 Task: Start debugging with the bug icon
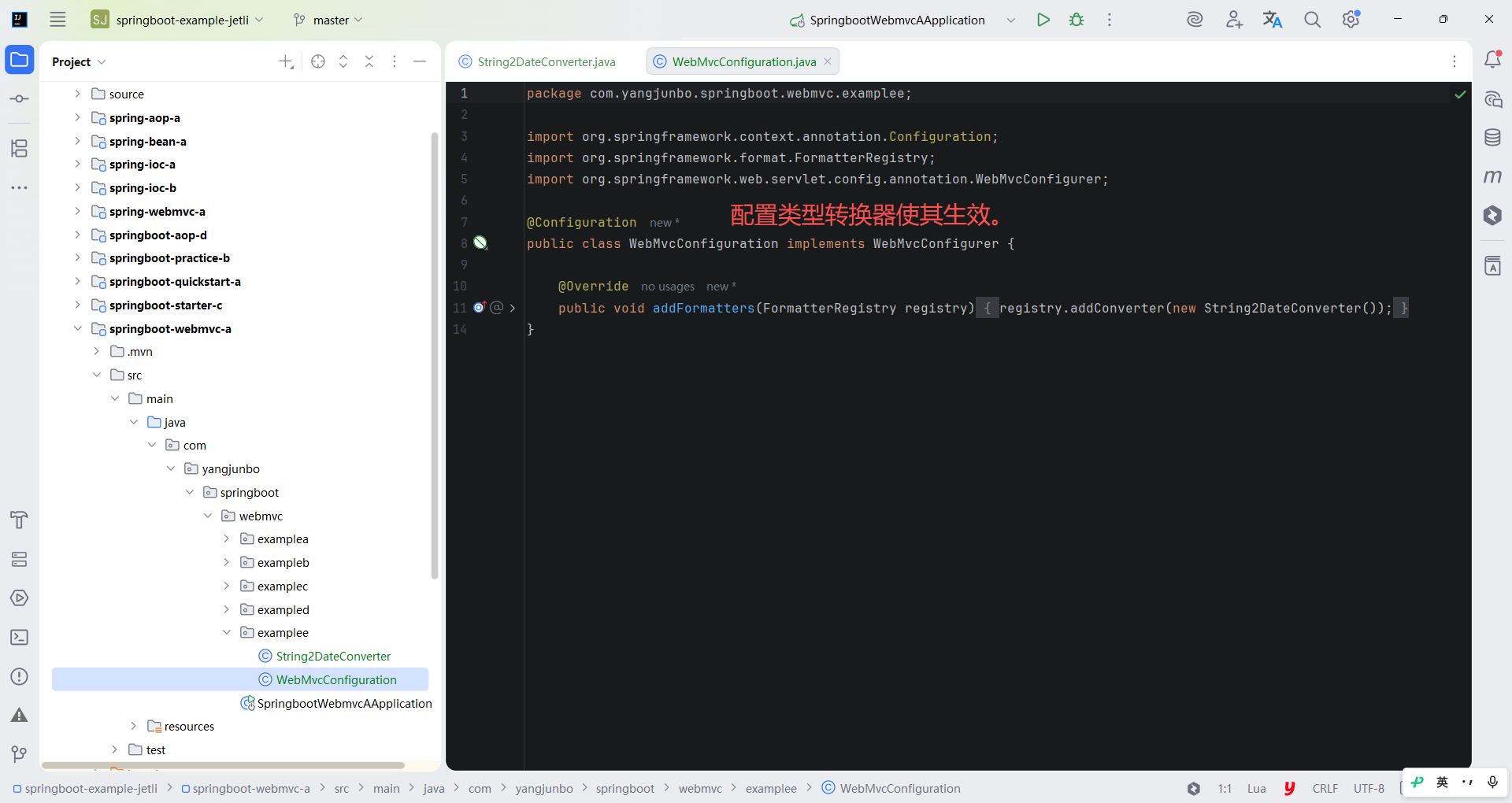(x=1077, y=20)
